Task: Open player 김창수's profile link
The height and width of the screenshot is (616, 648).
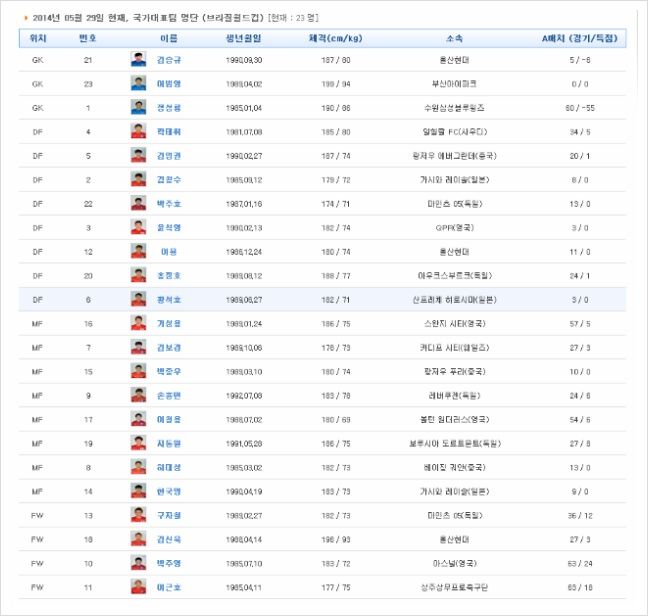Action: click(169, 180)
